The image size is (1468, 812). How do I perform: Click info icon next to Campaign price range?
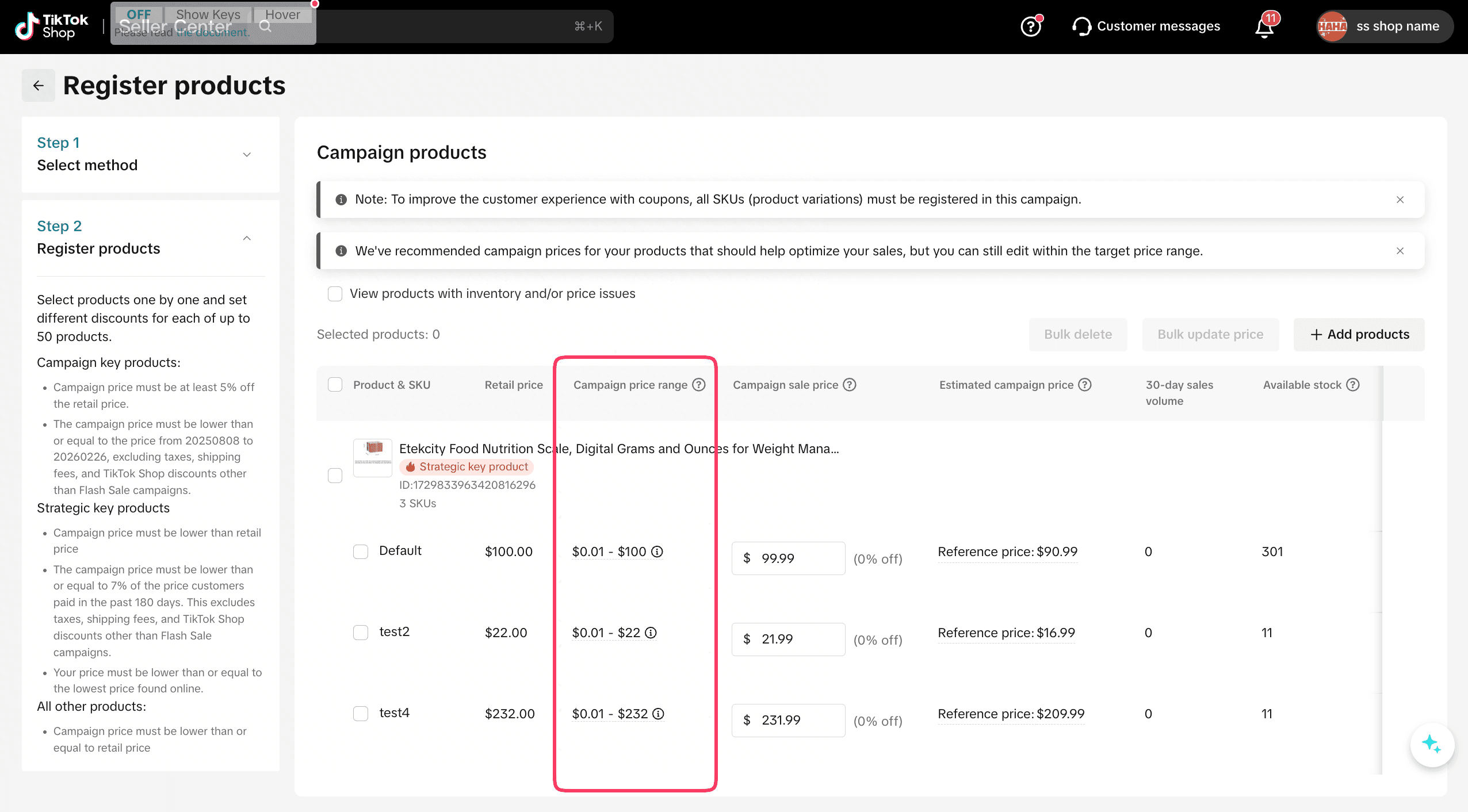click(699, 385)
